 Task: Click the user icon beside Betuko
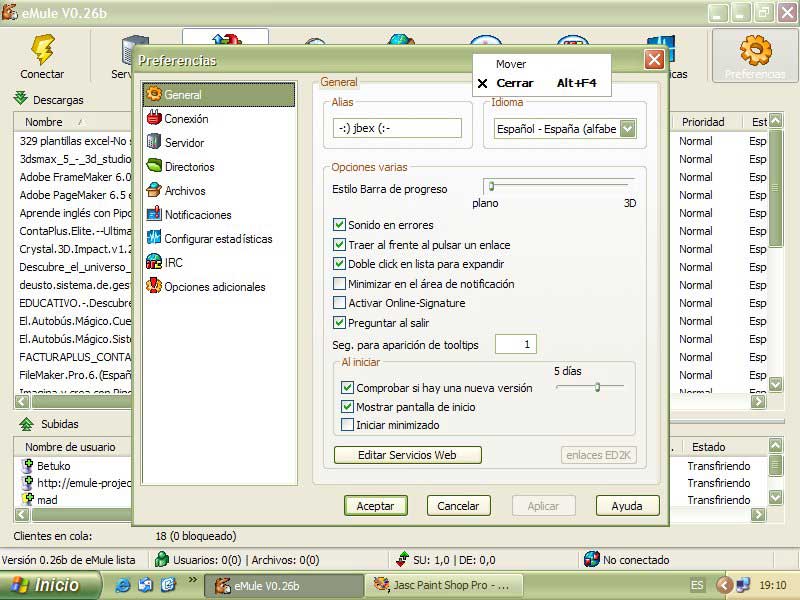[x=28, y=465]
